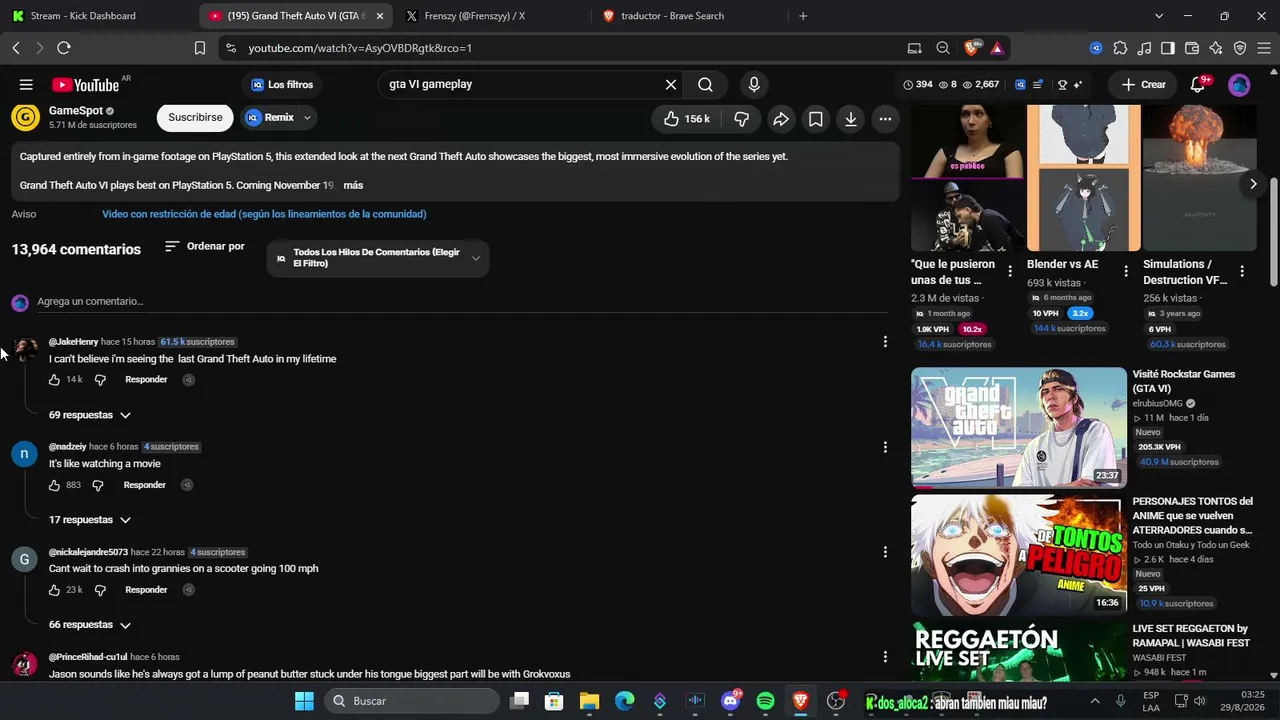Start voice search with the microphone
This screenshot has height=720, width=1280.
pyautogui.click(x=754, y=85)
